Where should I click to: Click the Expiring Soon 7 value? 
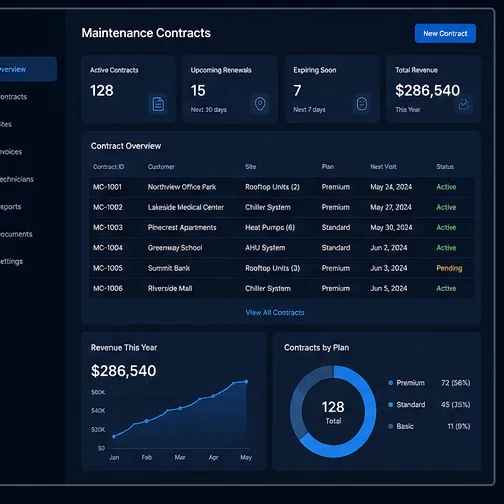point(297,91)
